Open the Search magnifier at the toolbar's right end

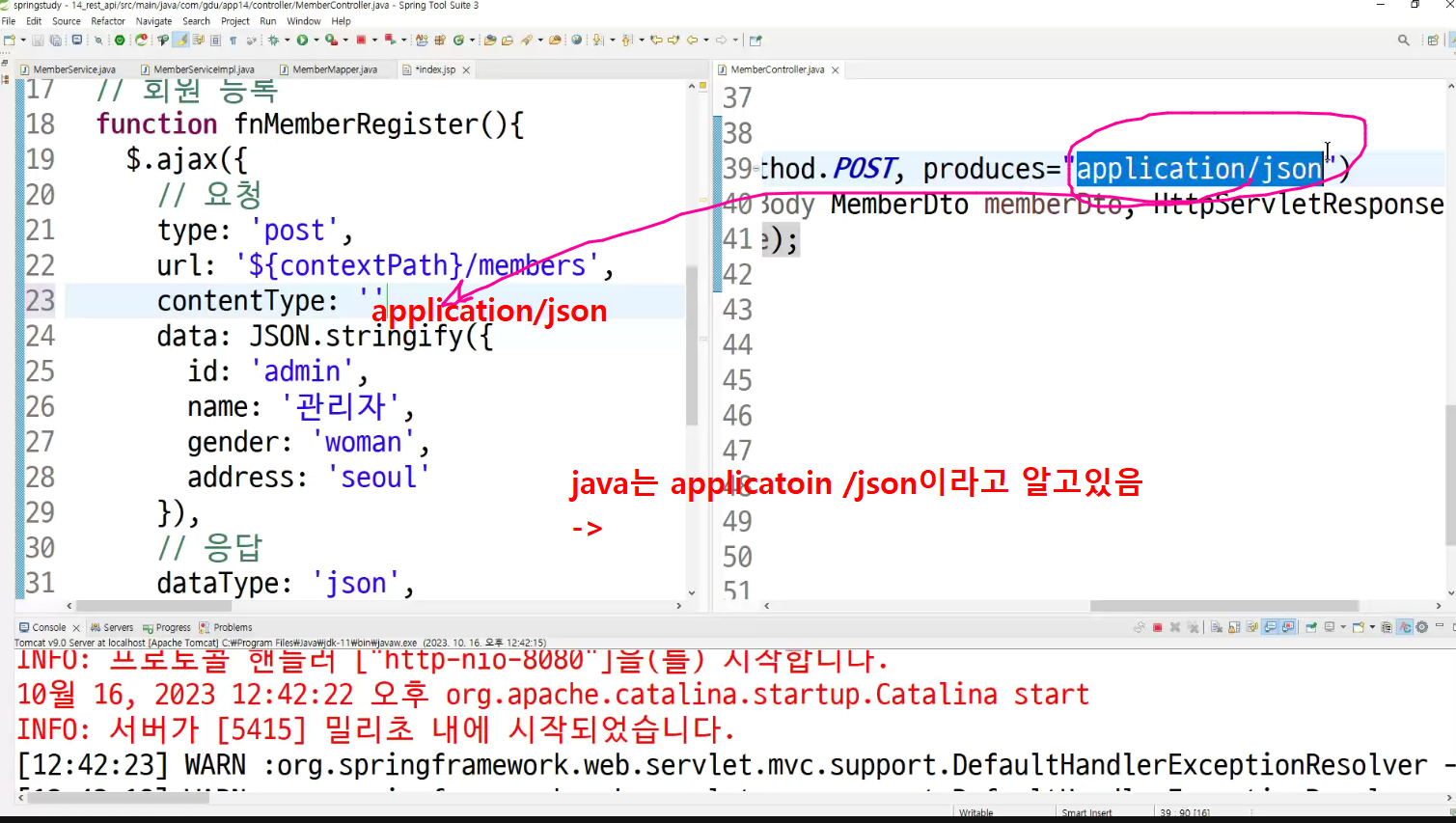coord(1404,41)
